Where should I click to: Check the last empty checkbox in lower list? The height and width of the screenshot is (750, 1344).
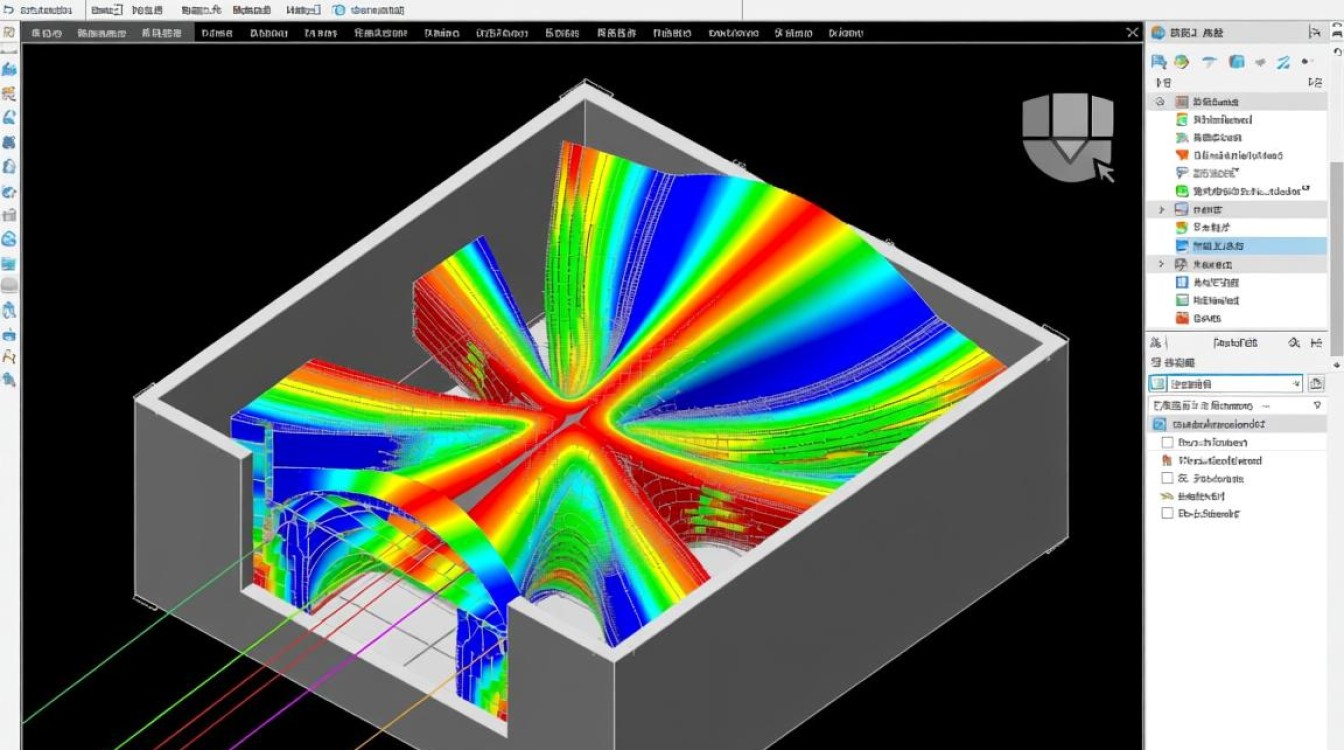tap(1166, 513)
